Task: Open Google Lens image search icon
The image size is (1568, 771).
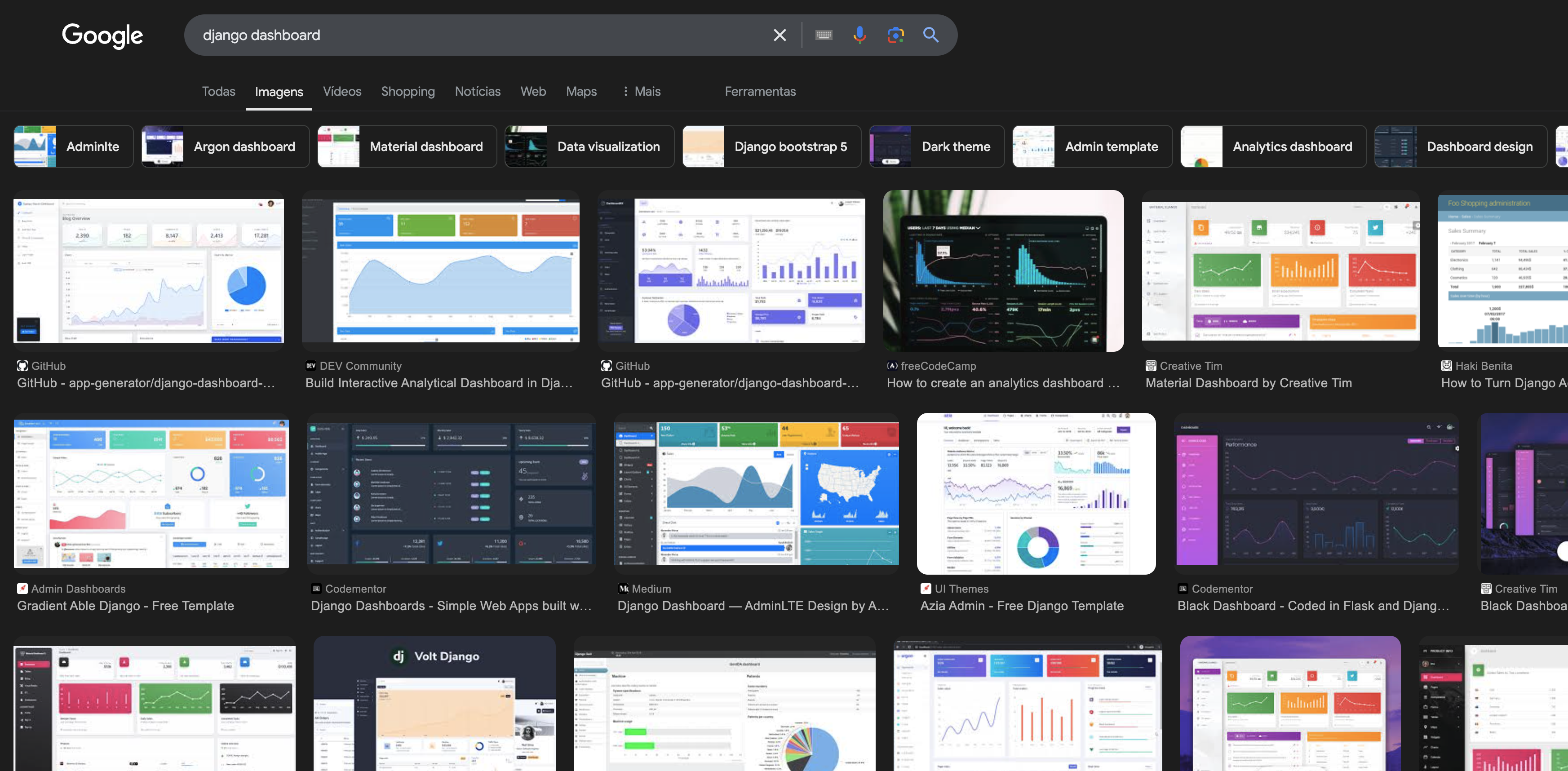Action: 895,35
